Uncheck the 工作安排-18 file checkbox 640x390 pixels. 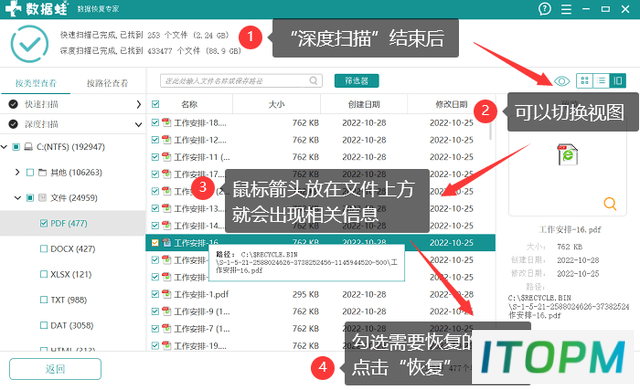click(155, 122)
